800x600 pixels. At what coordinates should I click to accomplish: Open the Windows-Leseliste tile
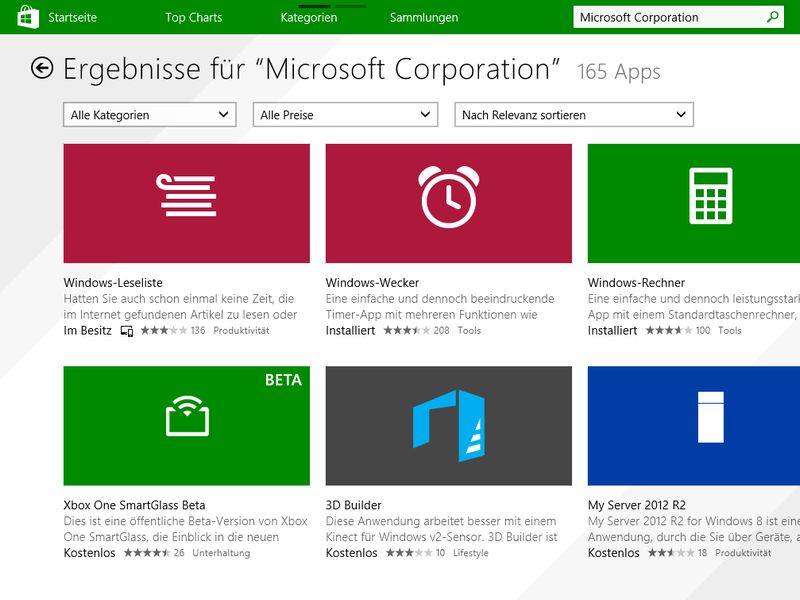187,204
